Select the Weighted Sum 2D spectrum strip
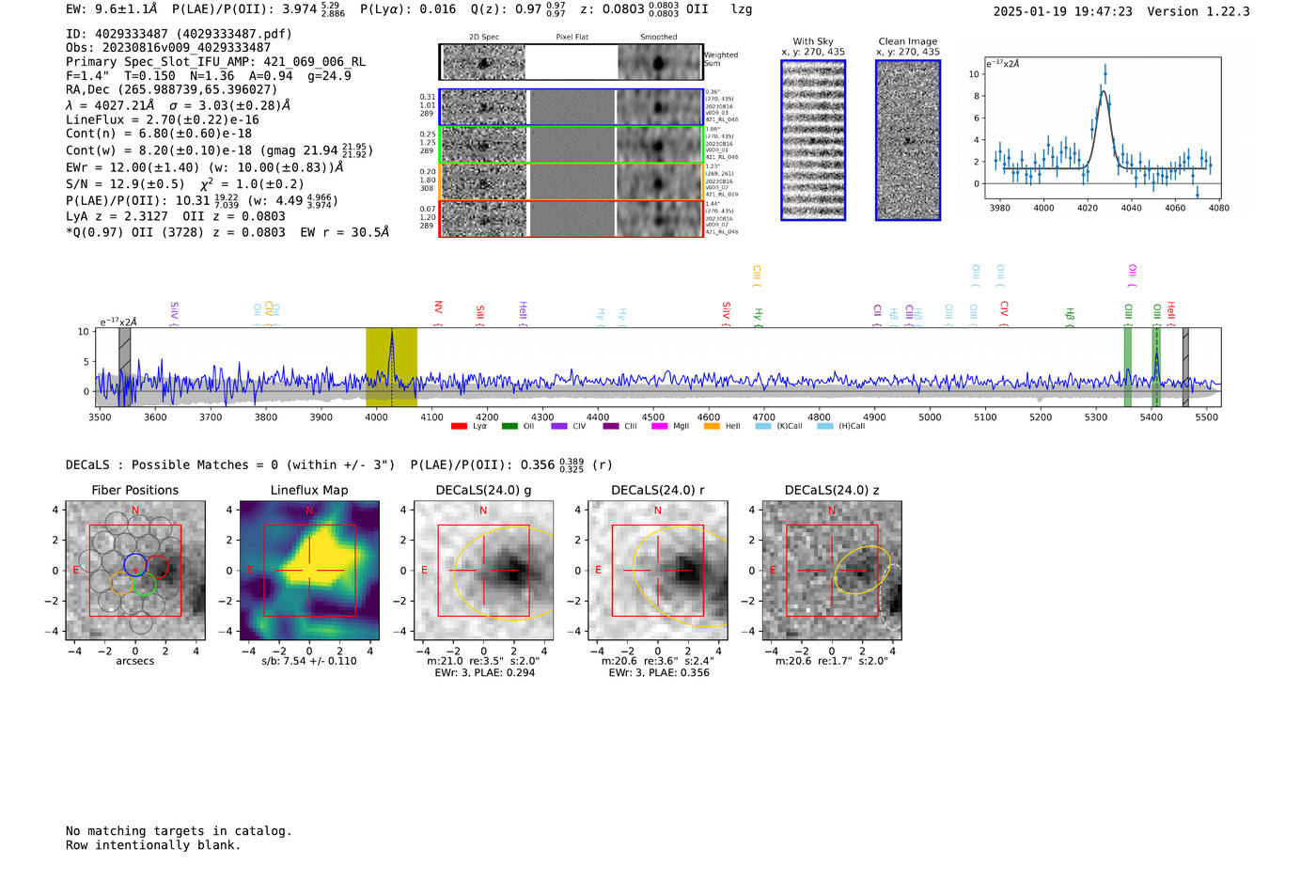 coord(571,62)
